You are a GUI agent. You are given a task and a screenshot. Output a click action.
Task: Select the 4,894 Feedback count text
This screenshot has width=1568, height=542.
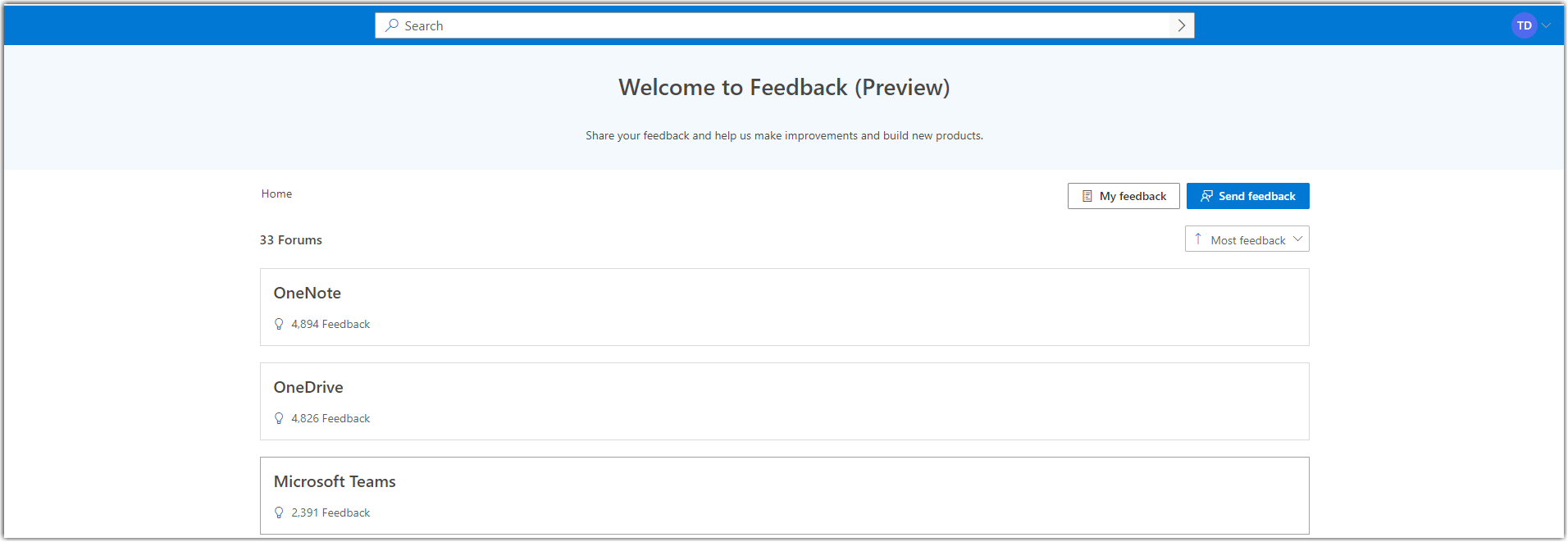(330, 324)
